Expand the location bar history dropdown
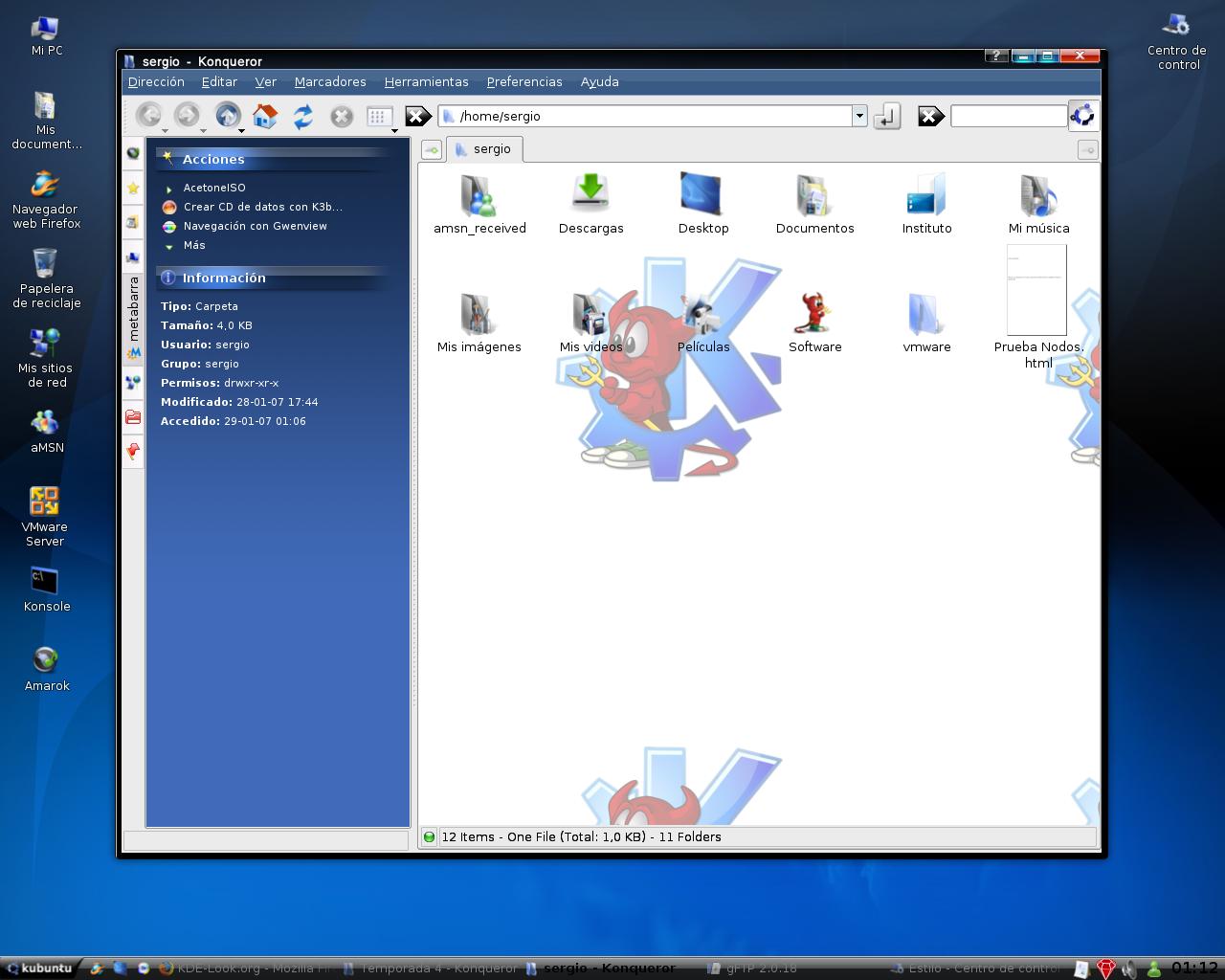 pyautogui.click(x=859, y=116)
